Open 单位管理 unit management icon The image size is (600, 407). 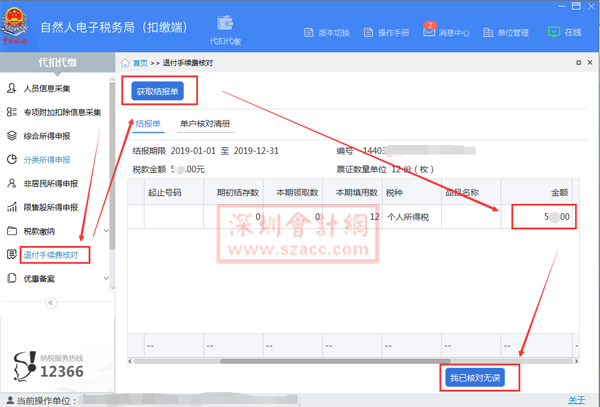[x=490, y=32]
